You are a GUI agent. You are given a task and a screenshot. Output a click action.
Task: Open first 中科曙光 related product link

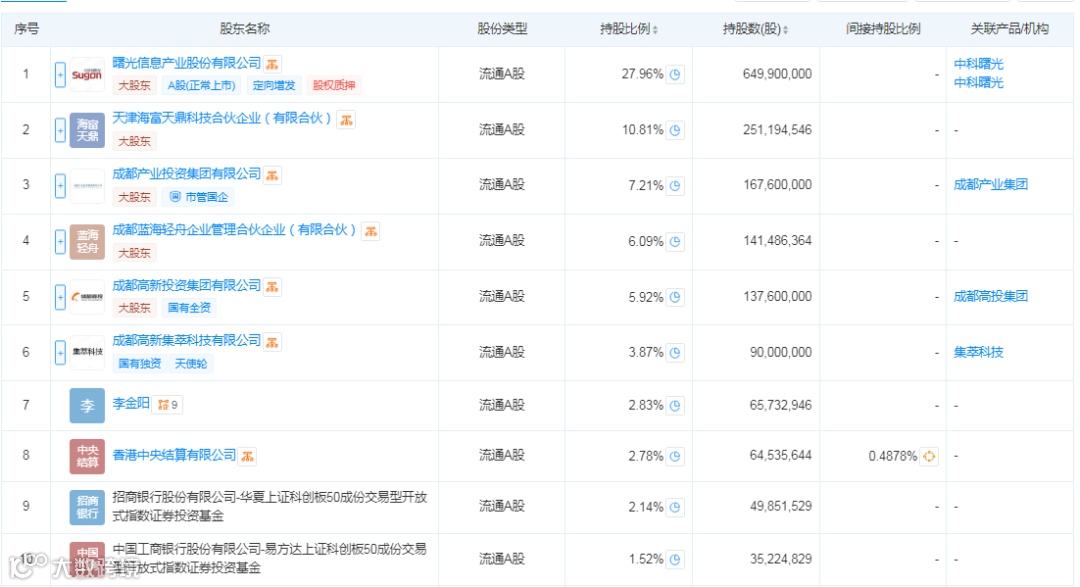coord(978,64)
